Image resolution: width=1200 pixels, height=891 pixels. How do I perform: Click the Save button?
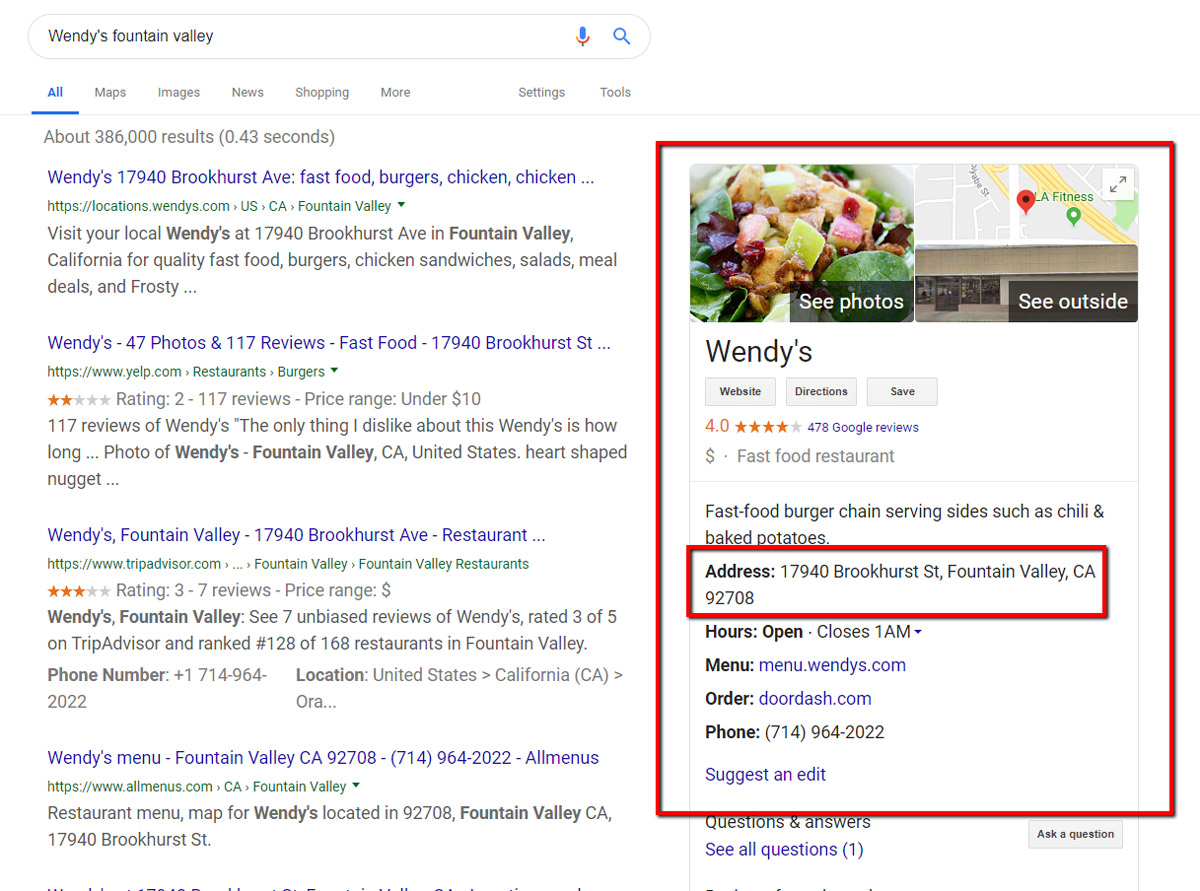902,392
